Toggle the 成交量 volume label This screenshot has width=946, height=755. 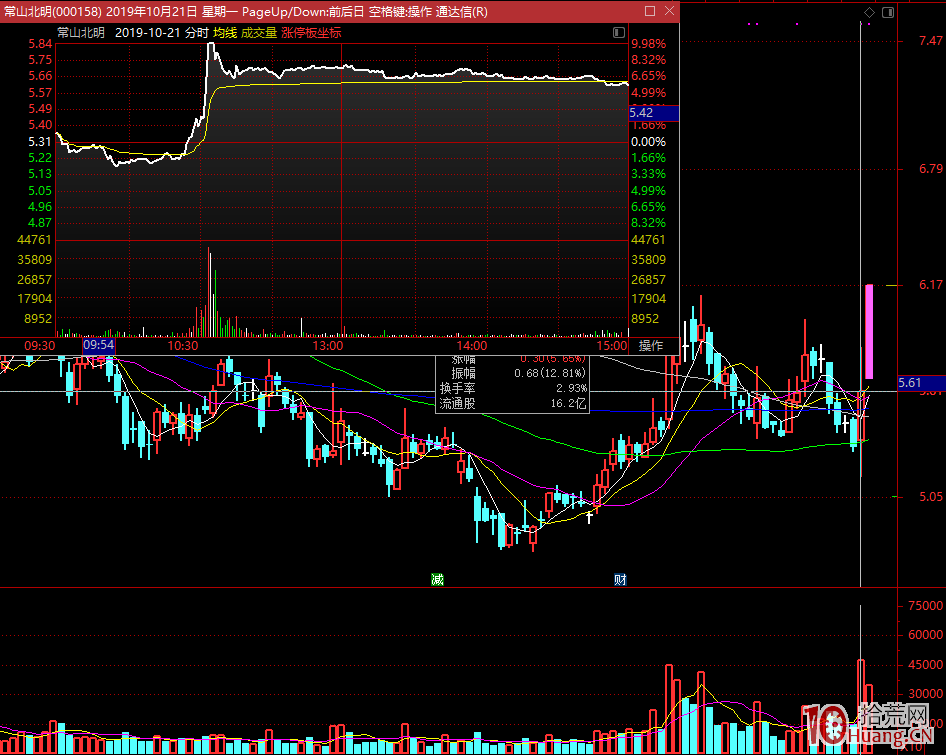(x=259, y=33)
